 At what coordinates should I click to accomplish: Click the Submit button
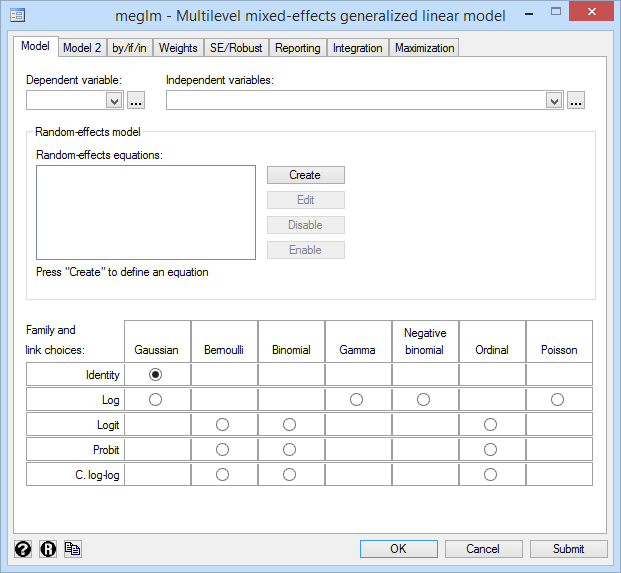click(569, 549)
